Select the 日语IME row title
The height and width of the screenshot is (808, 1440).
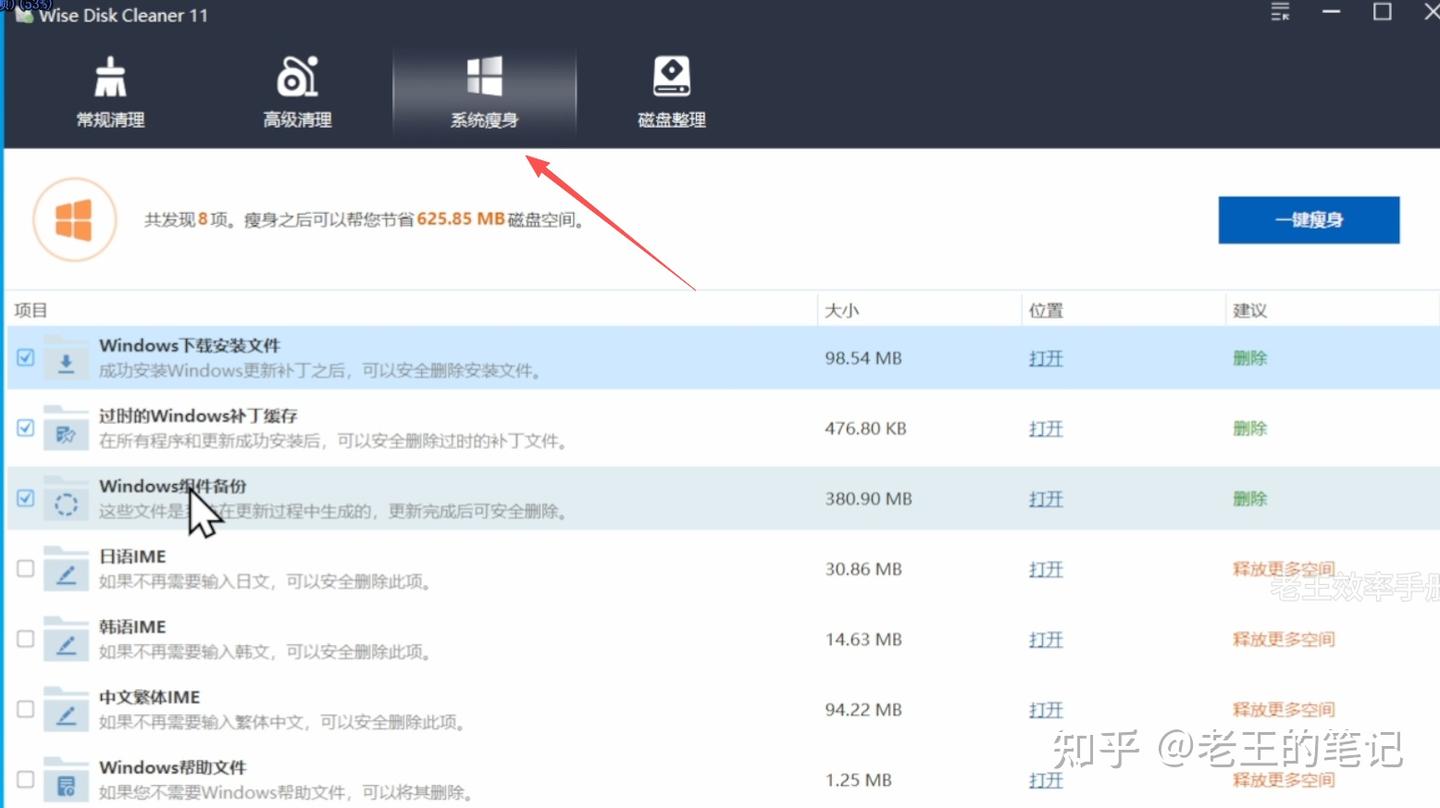click(x=132, y=556)
